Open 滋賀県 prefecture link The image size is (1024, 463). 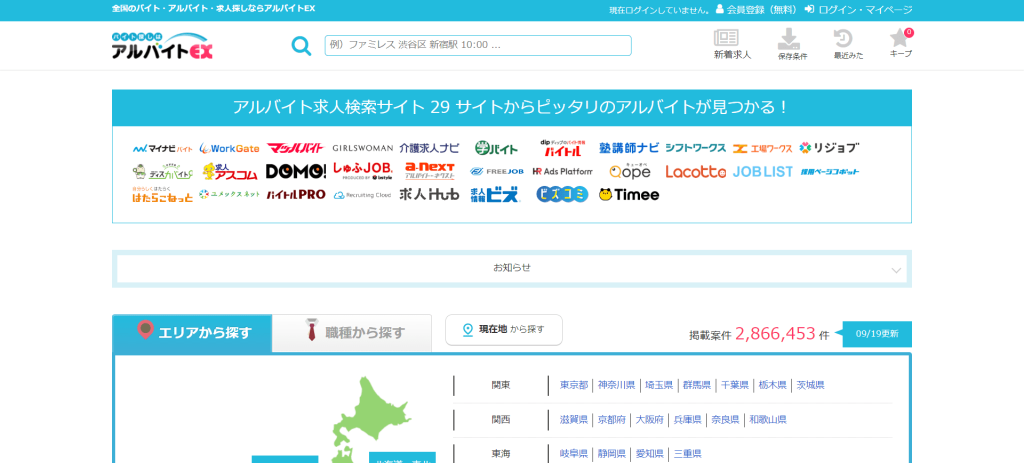[x=574, y=420]
